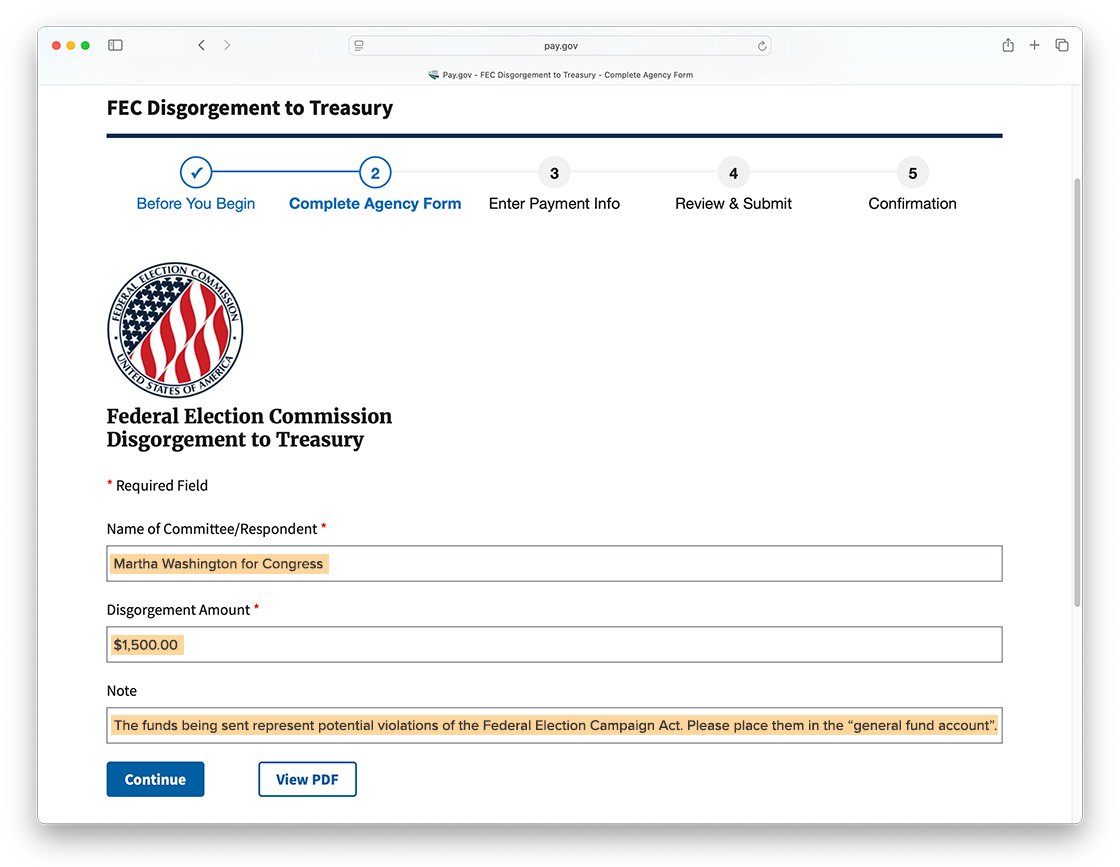Click the Federal Election Commission seal
The width and height of the screenshot is (1120, 867).
(x=175, y=330)
